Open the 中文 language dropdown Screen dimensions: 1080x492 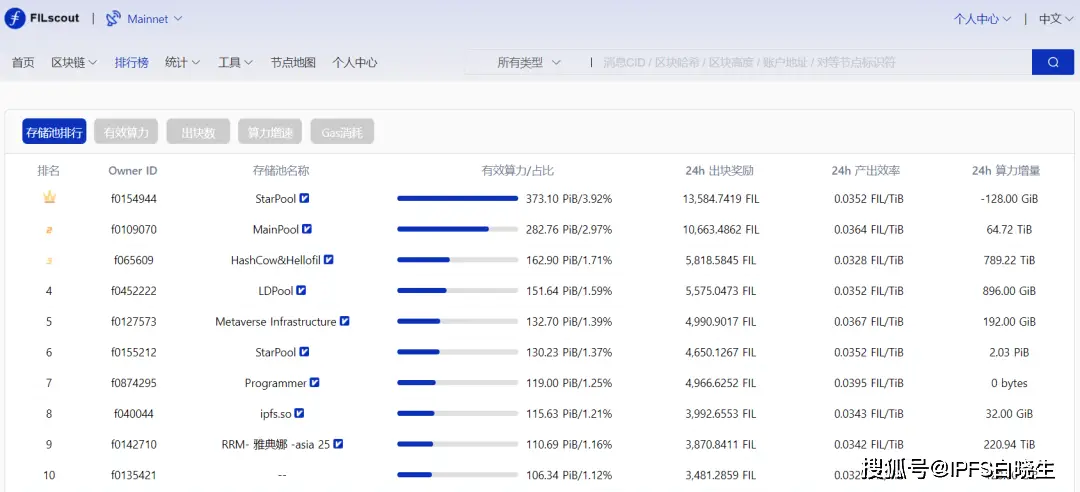point(1059,19)
